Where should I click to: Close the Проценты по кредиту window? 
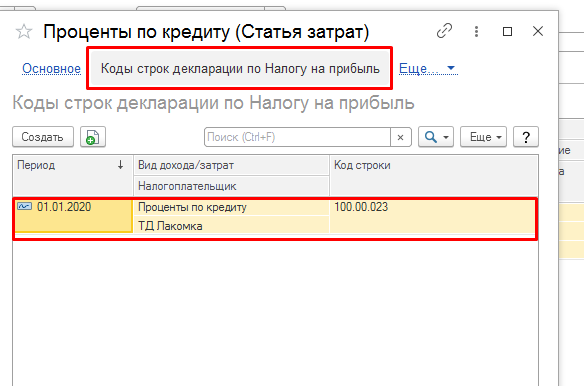[538, 31]
